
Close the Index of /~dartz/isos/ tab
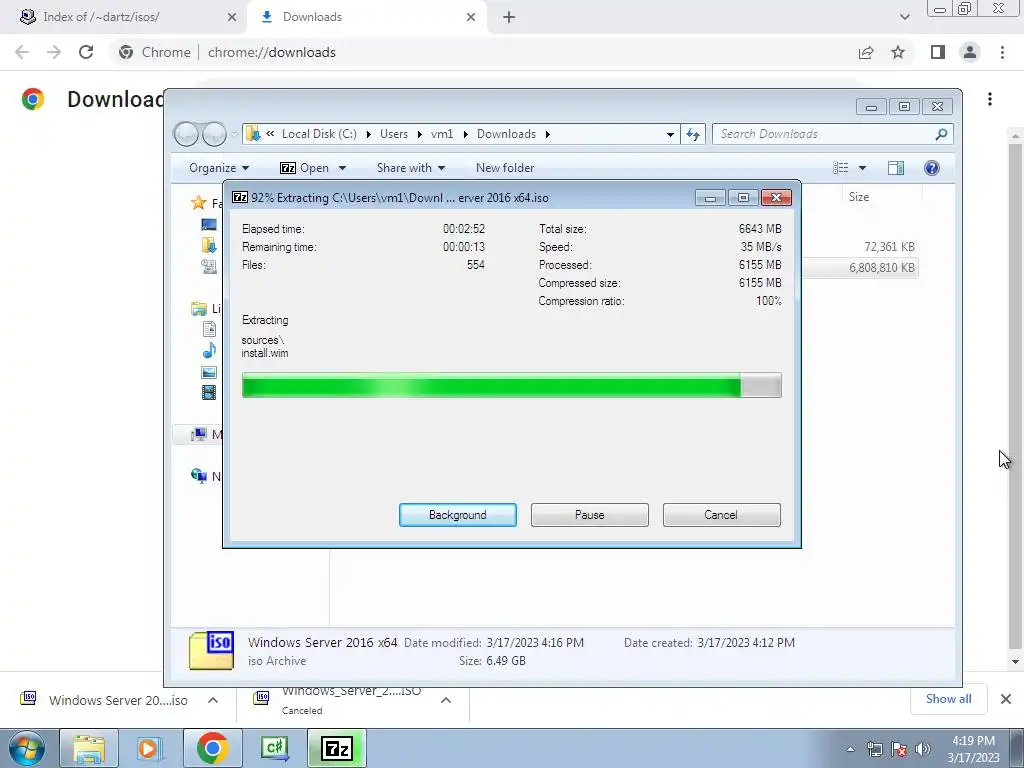(232, 17)
